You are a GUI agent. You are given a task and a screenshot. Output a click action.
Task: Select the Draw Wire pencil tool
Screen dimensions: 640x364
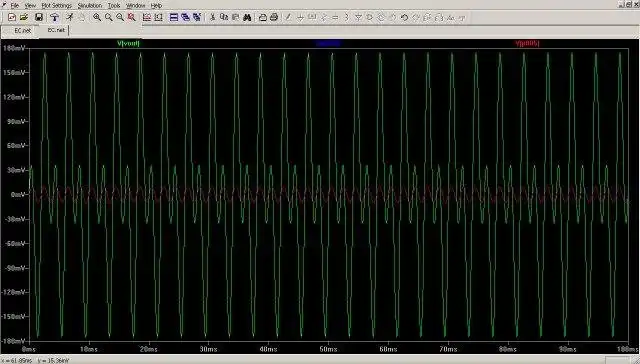(288, 17)
